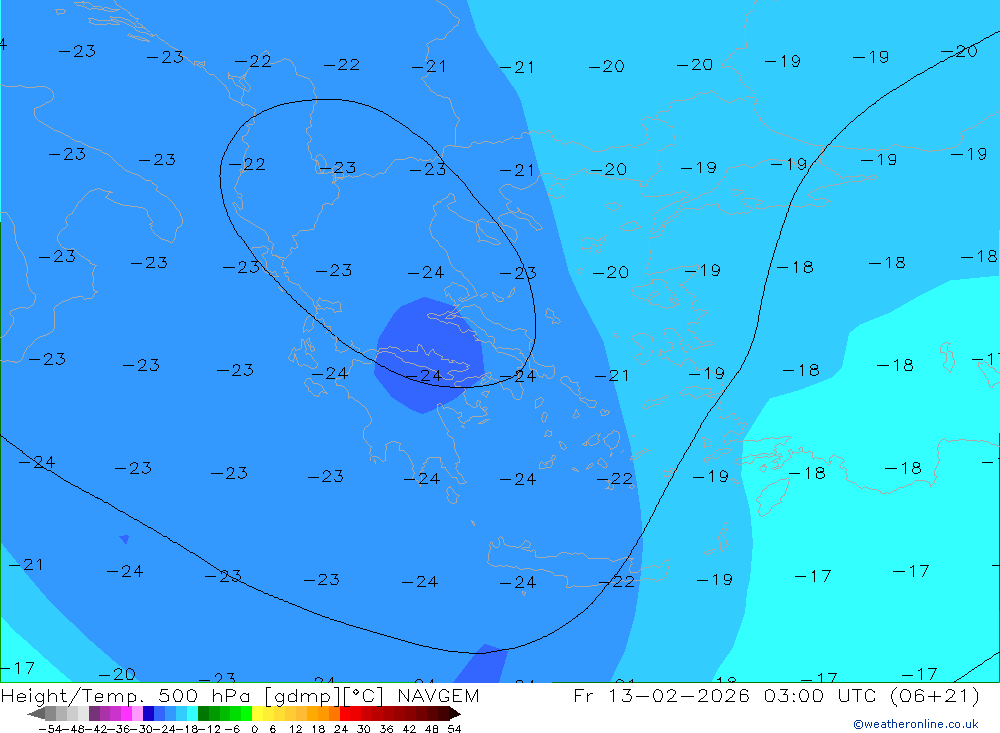Viewport: 1000px width, 733px height.
Task: Select the 'Height/Temp.' title text
Action: click(x=73, y=695)
